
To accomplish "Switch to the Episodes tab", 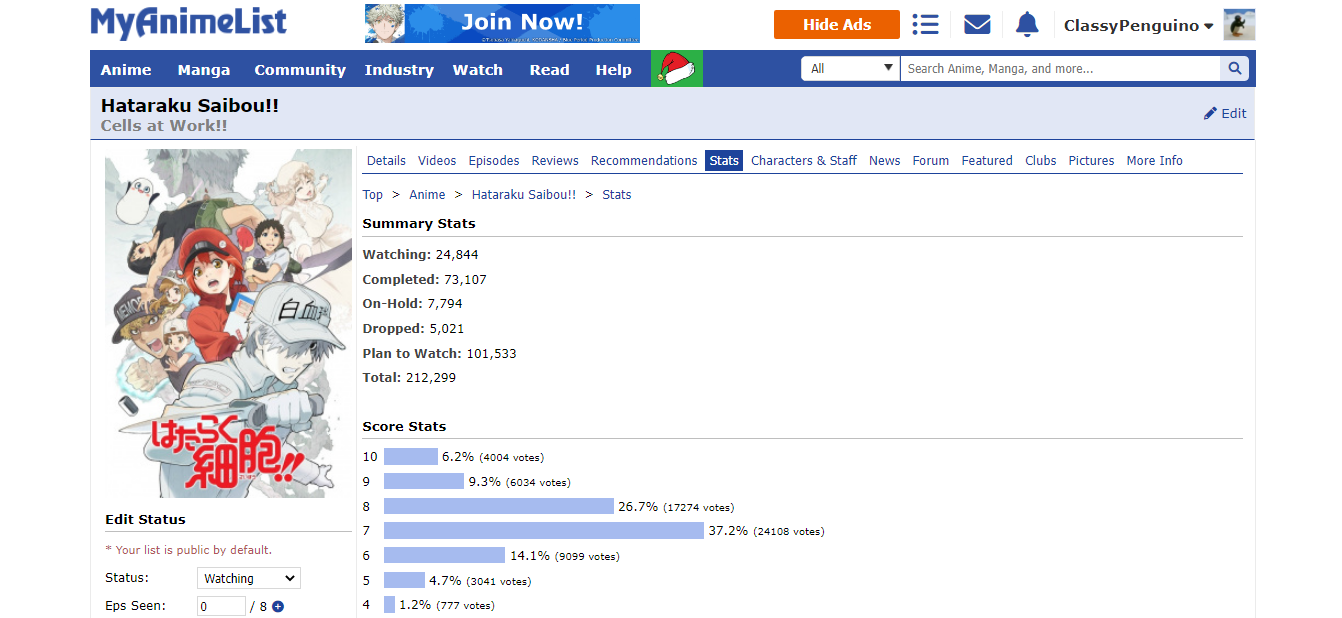I will (x=494, y=160).
